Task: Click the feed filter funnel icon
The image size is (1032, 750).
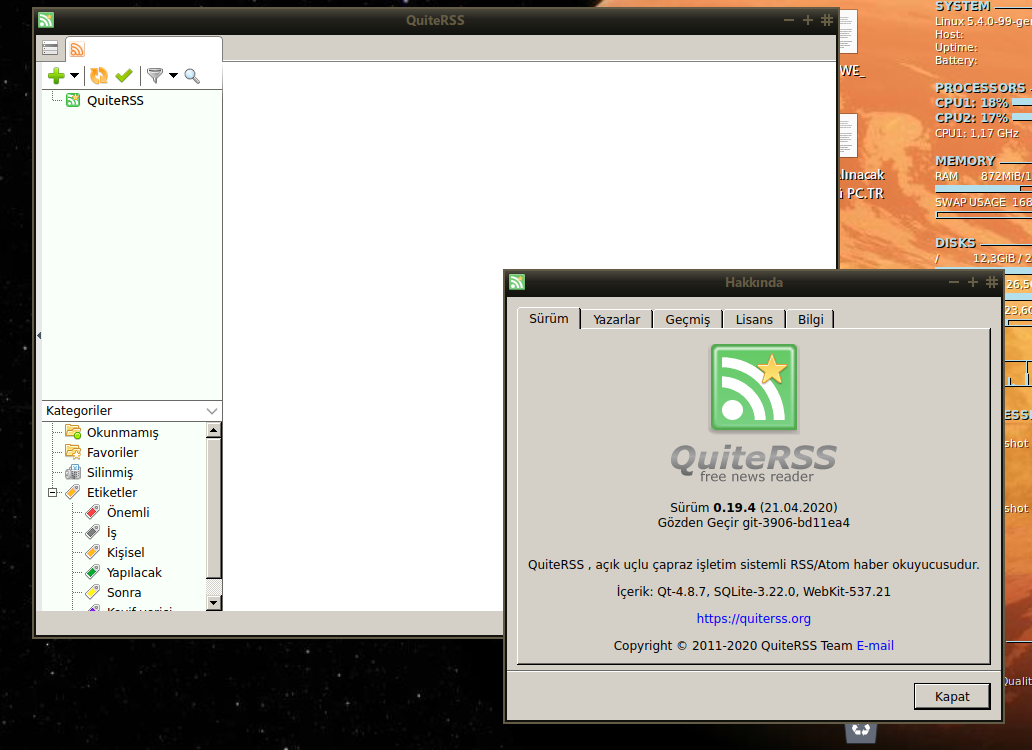Action: pyautogui.click(x=155, y=76)
